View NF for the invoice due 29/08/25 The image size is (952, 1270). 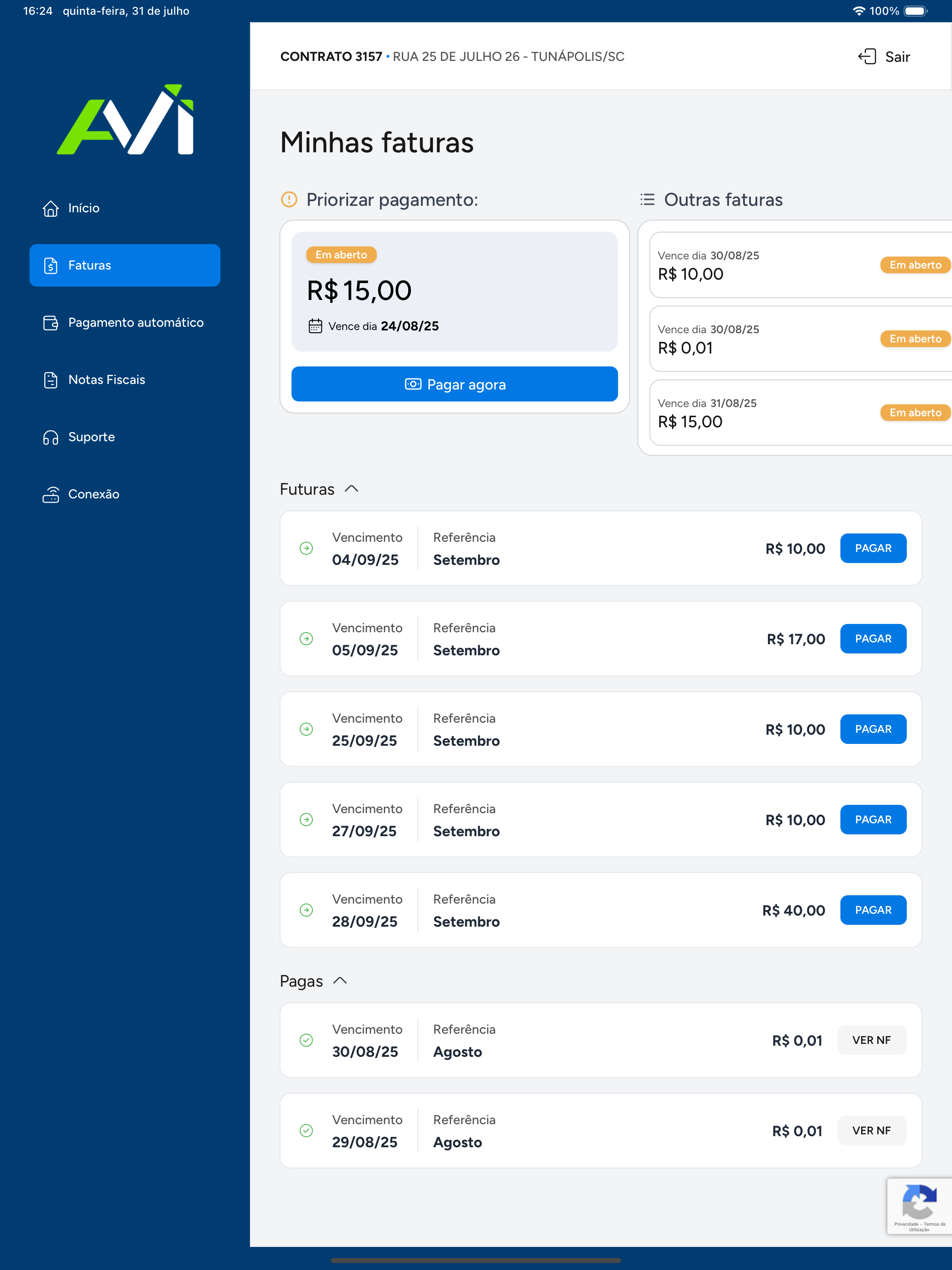[x=872, y=1131]
